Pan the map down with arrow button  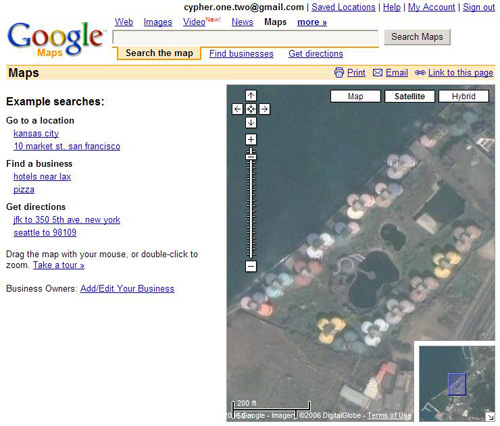click(251, 122)
